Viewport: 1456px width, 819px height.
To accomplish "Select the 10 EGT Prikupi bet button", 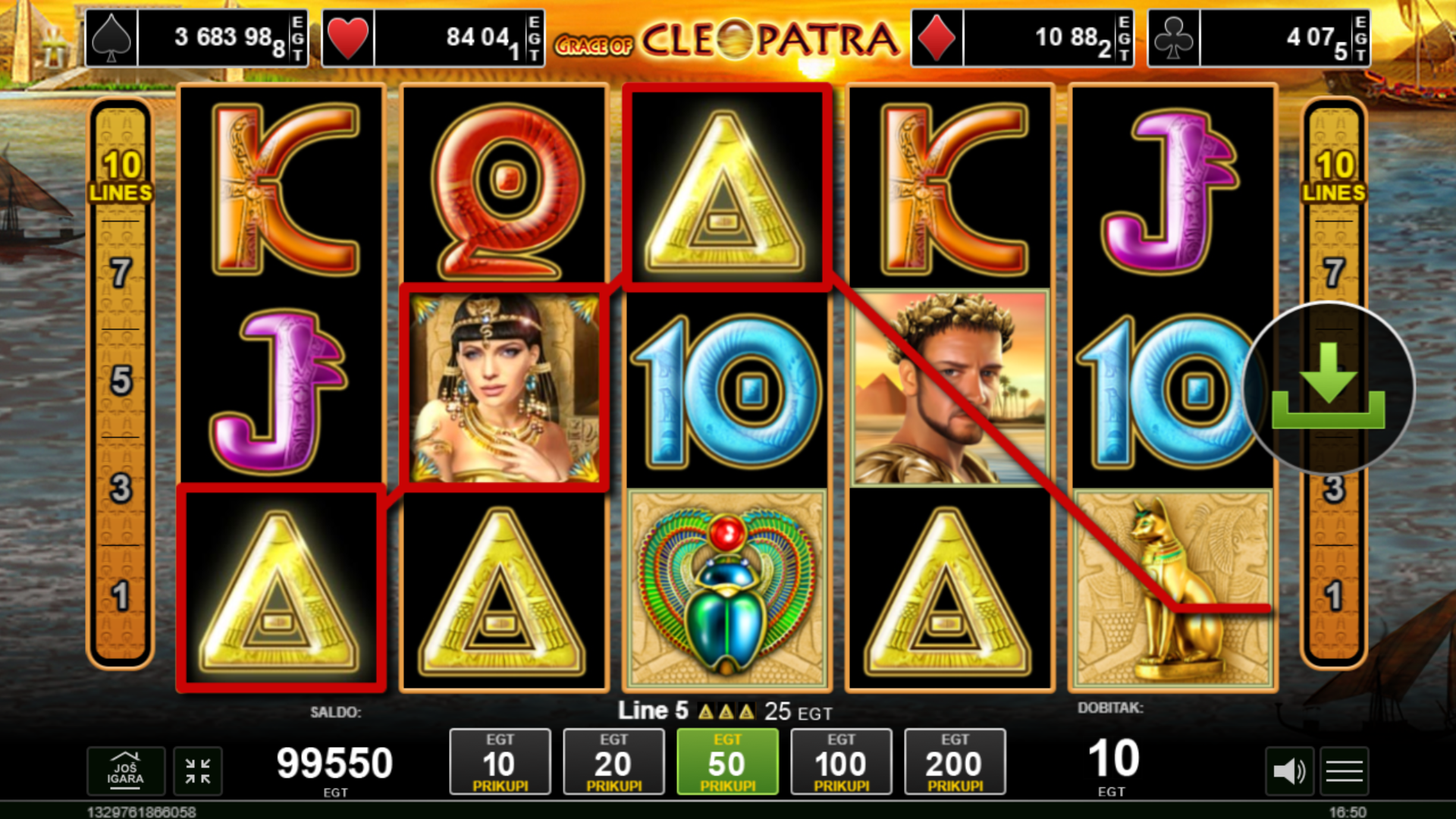I will [x=500, y=762].
